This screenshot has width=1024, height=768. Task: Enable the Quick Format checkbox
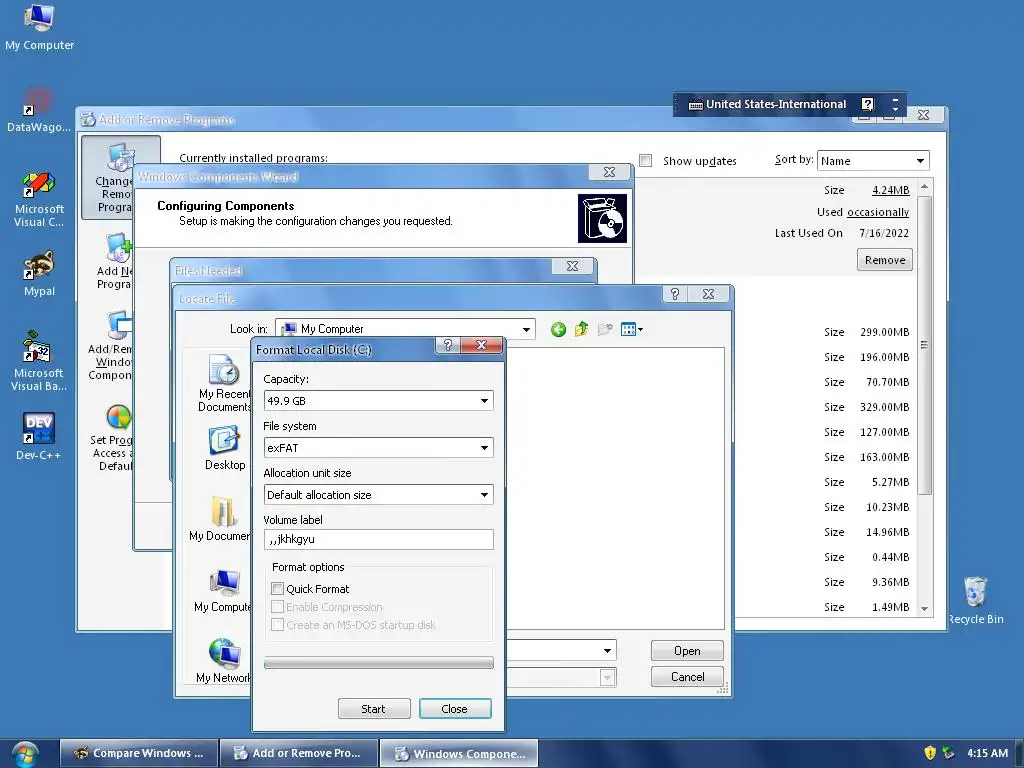point(278,588)
